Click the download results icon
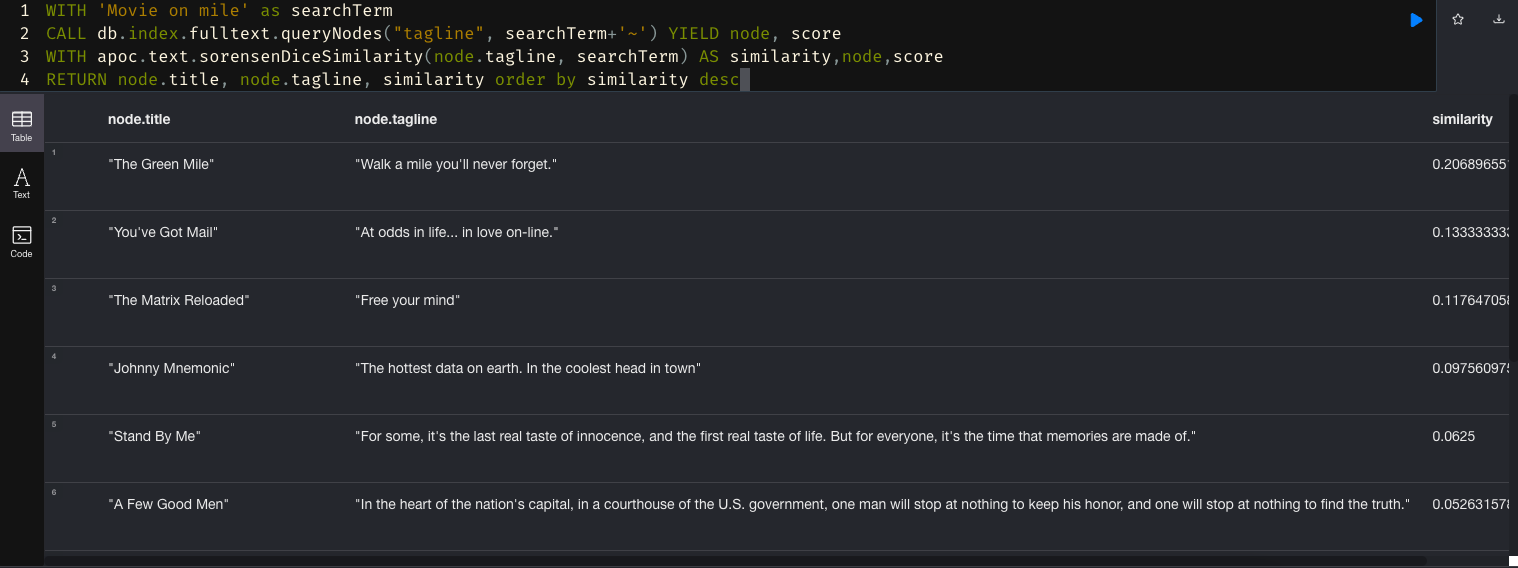This screenshot has width=1518, height=568. [x=1498, y=20]
